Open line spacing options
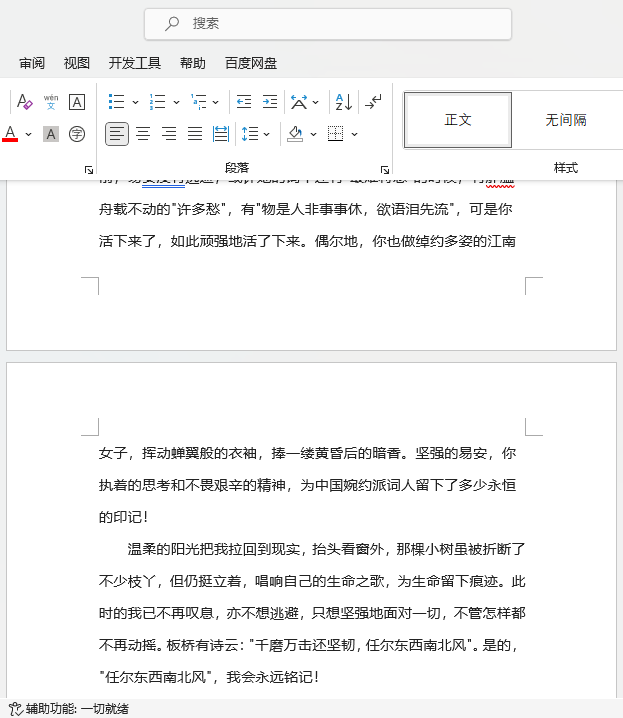 (x=250, y=134)
